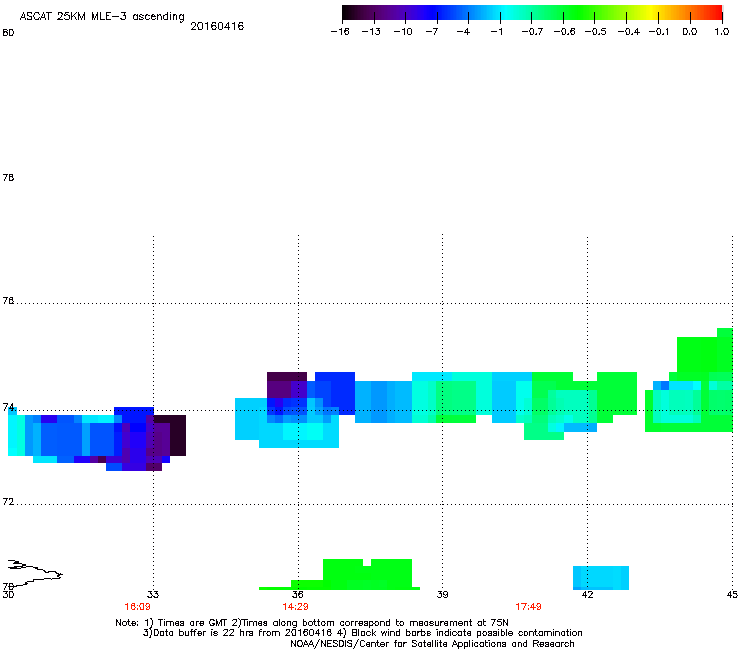Click the -0.6 color scale label
740x650 pixels.
click(x=564, y=32)
